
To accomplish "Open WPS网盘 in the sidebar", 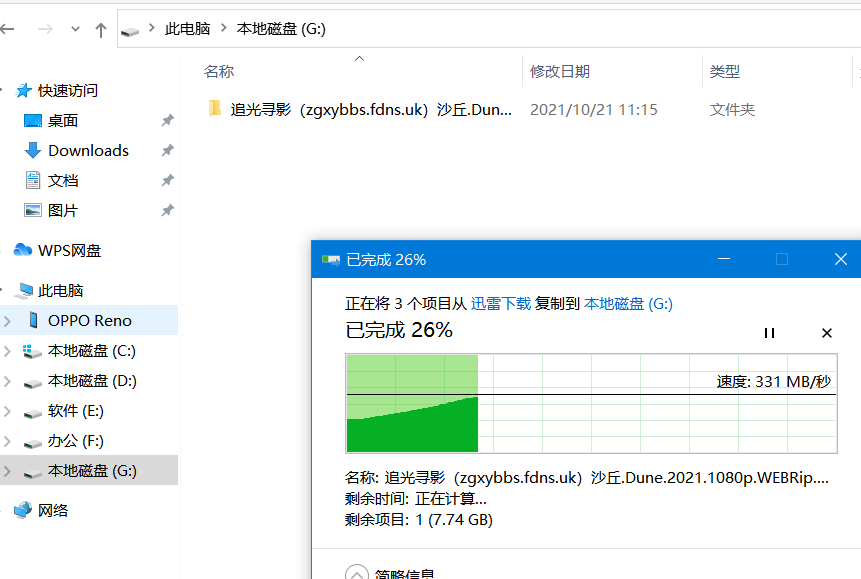I will click(x=69, y=250).
